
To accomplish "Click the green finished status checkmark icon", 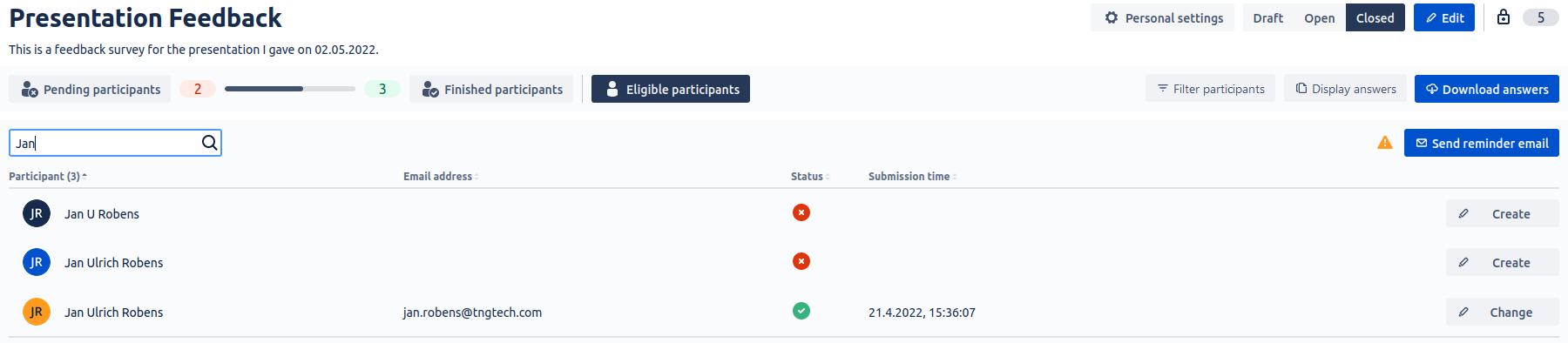I will (801, 311).
